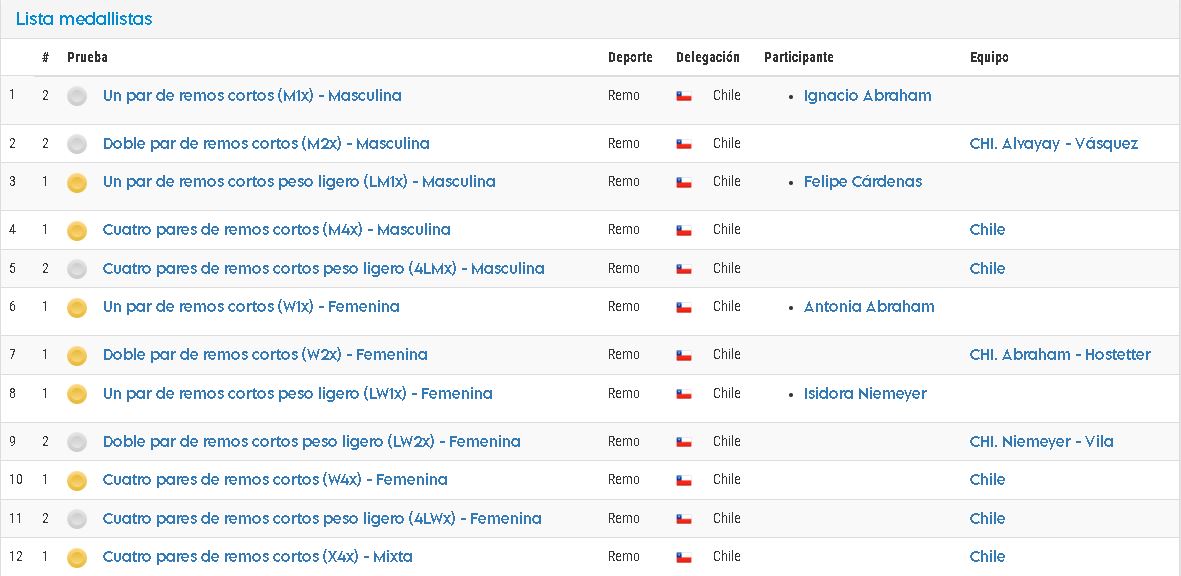This screenshot has width=1181, height=576.
Task: Open team CHI. Abraham - Hostetter
Action: click(1060, 354)
